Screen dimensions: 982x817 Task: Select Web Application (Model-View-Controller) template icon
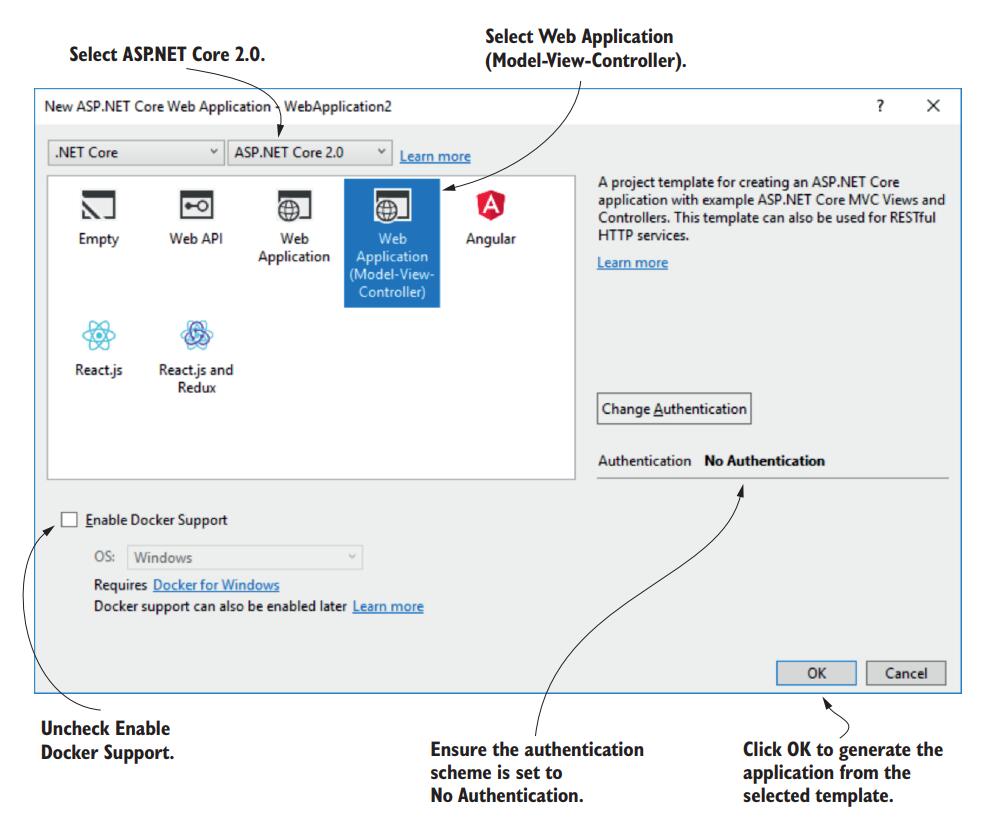(392, 205)
